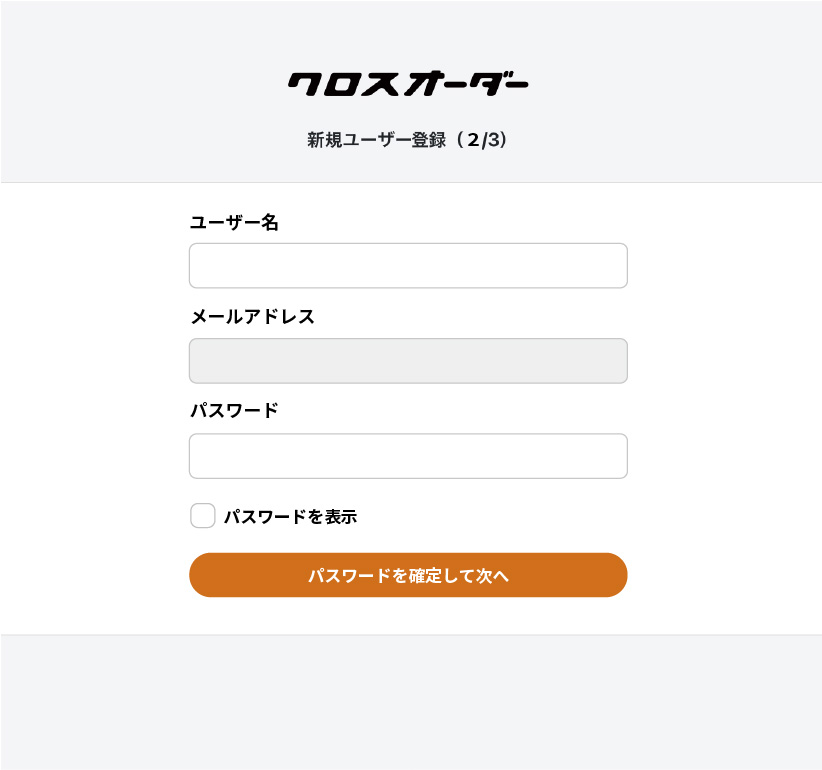This screenshot has width=822, height=770.
Task: Confirm password and go to next step
Action: pyautogui.click(x=408, y=575)
